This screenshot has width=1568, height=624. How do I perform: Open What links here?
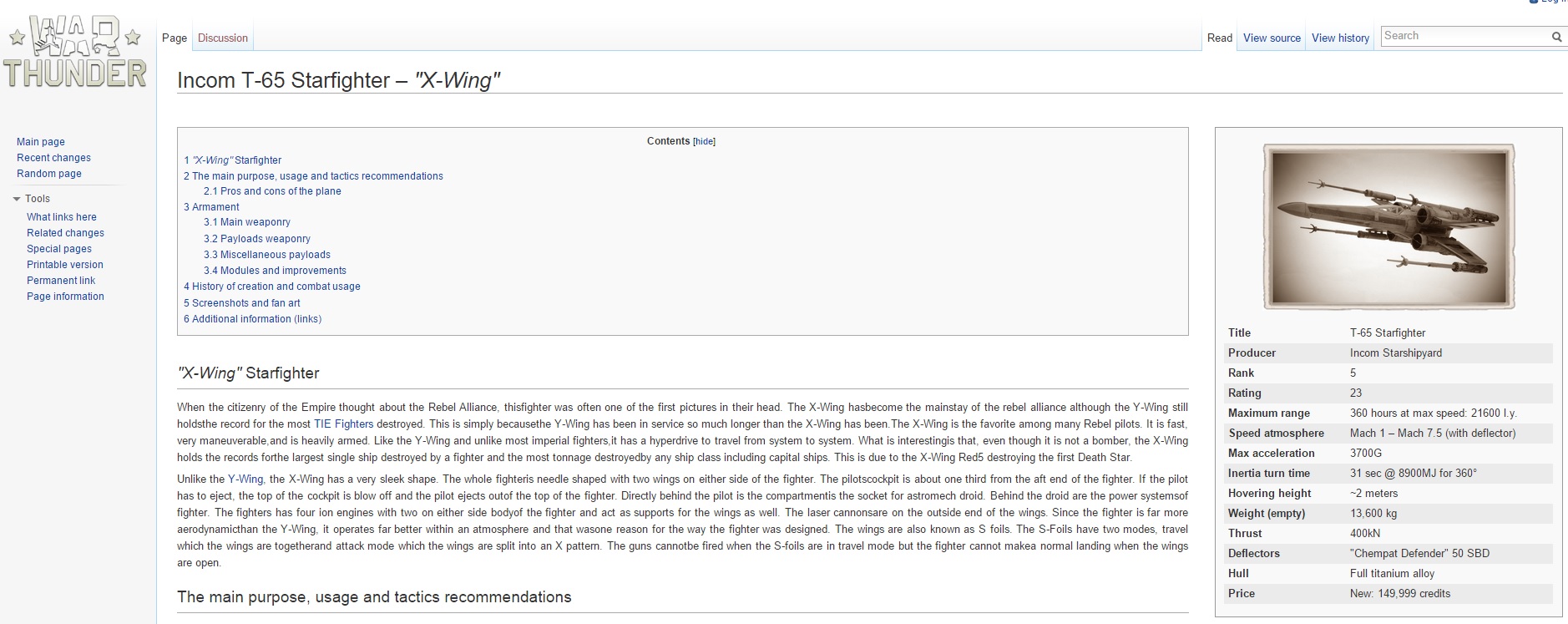pos(62,217)
